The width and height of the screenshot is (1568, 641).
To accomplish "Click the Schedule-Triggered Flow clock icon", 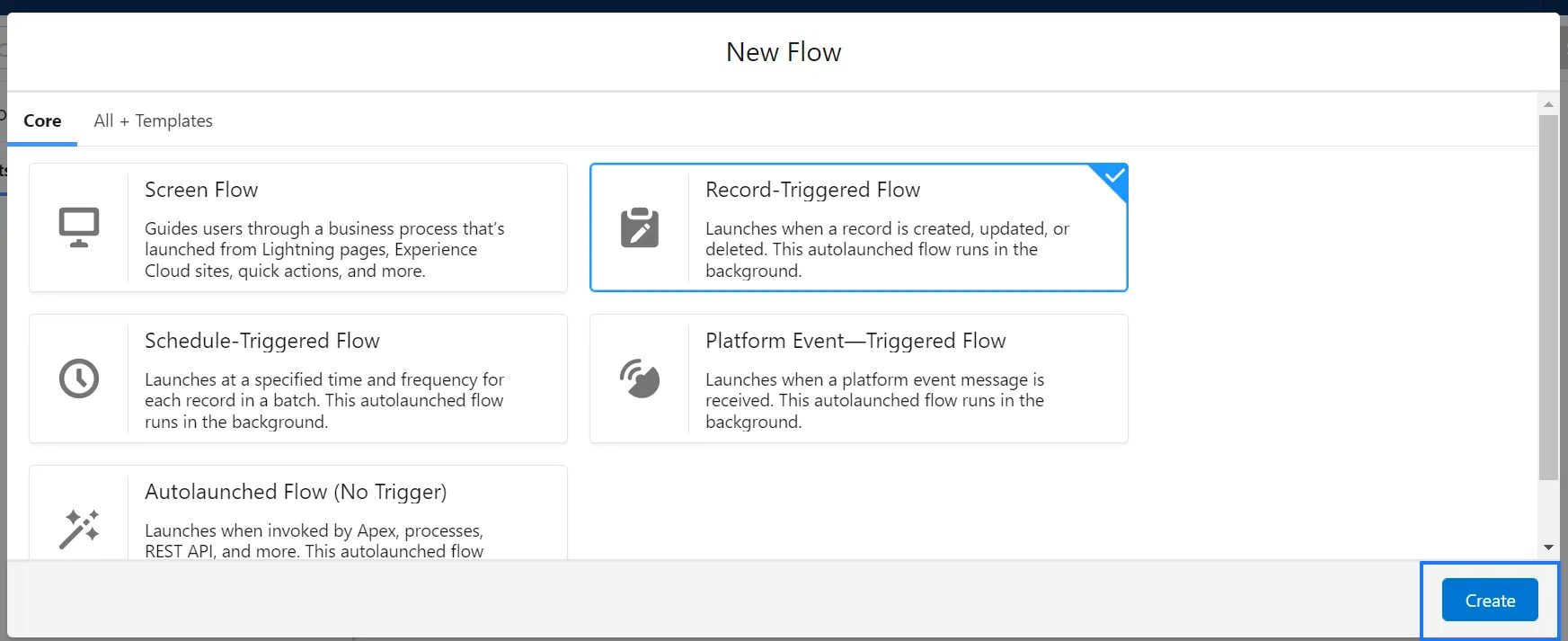I will [x=79, y=378].
